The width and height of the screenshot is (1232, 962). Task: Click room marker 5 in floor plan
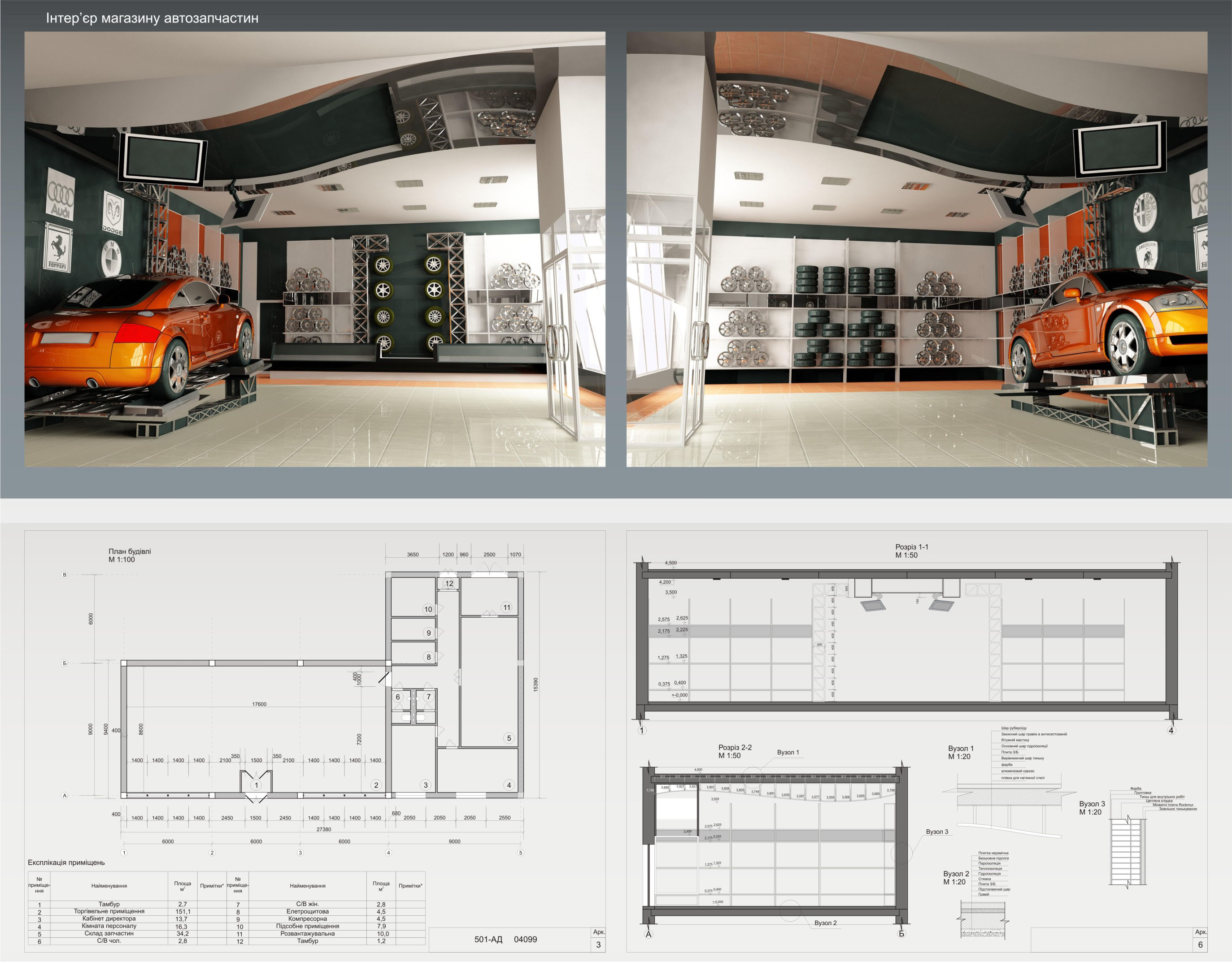pos(509,738)
